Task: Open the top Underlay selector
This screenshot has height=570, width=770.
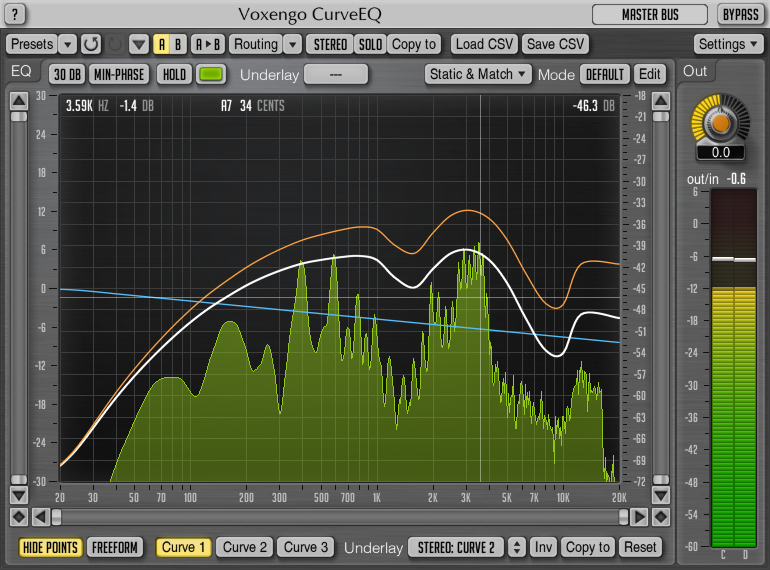Action: point(336,75)
